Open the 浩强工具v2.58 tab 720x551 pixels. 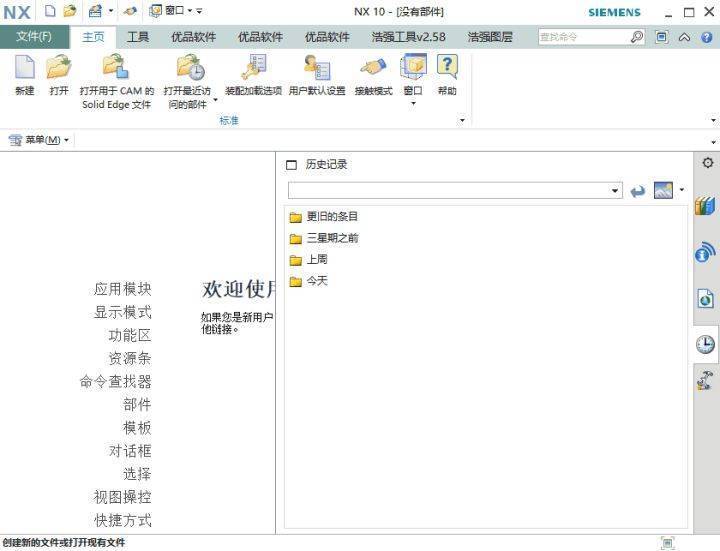408,37
